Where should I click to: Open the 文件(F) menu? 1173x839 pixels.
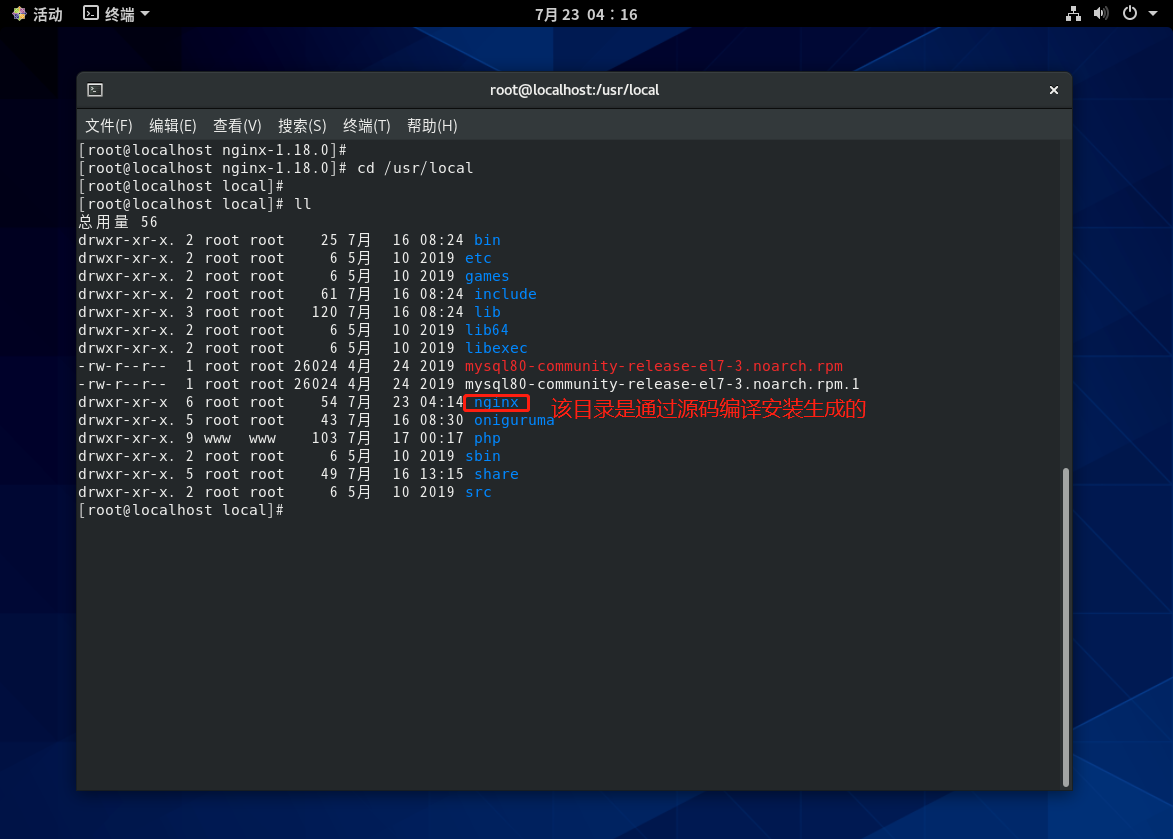[x=108, y=126]
